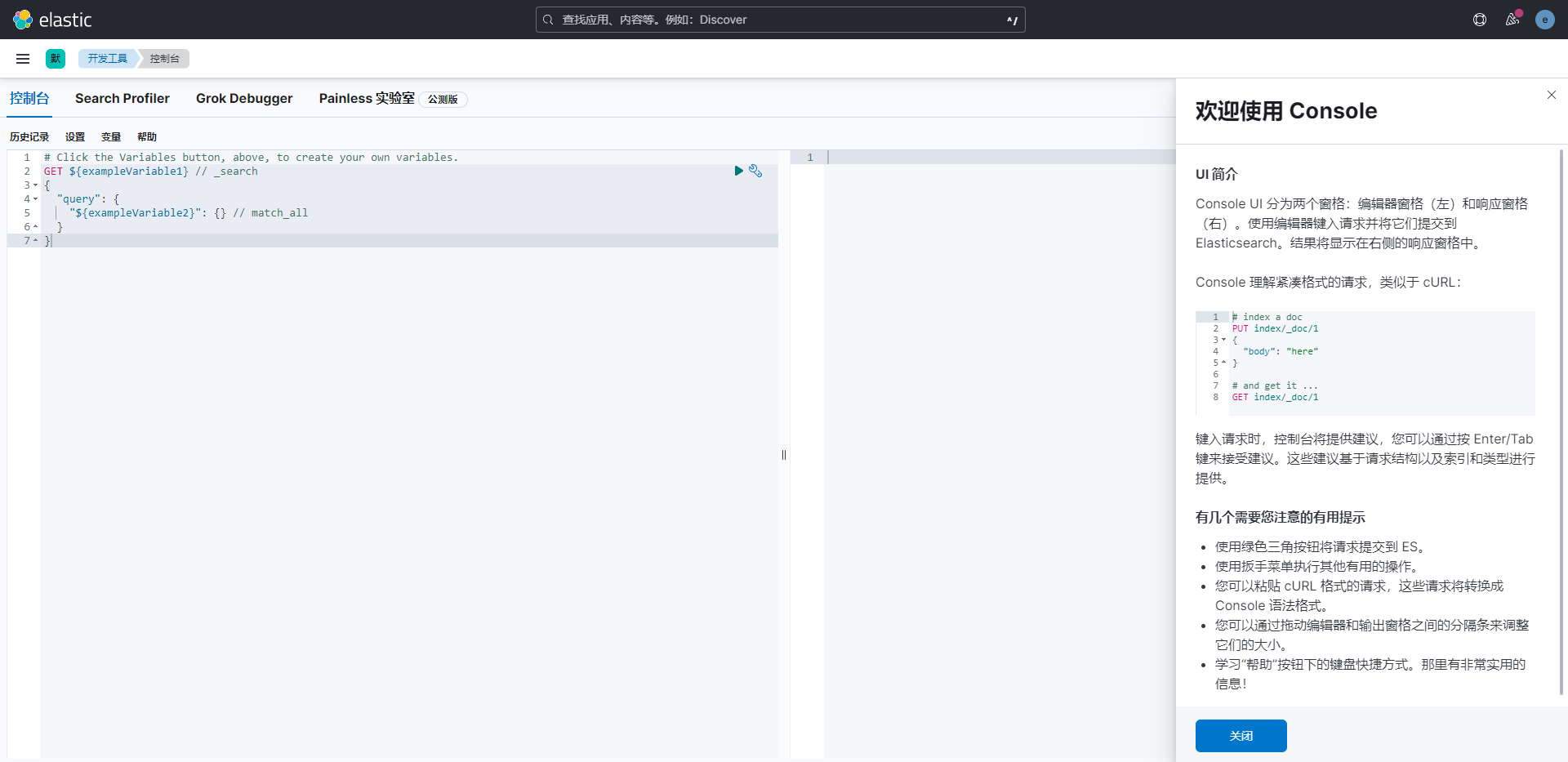1568x762 pixels.
Task: Click the comment on editor line 1
Action: [x=252, y=158]
